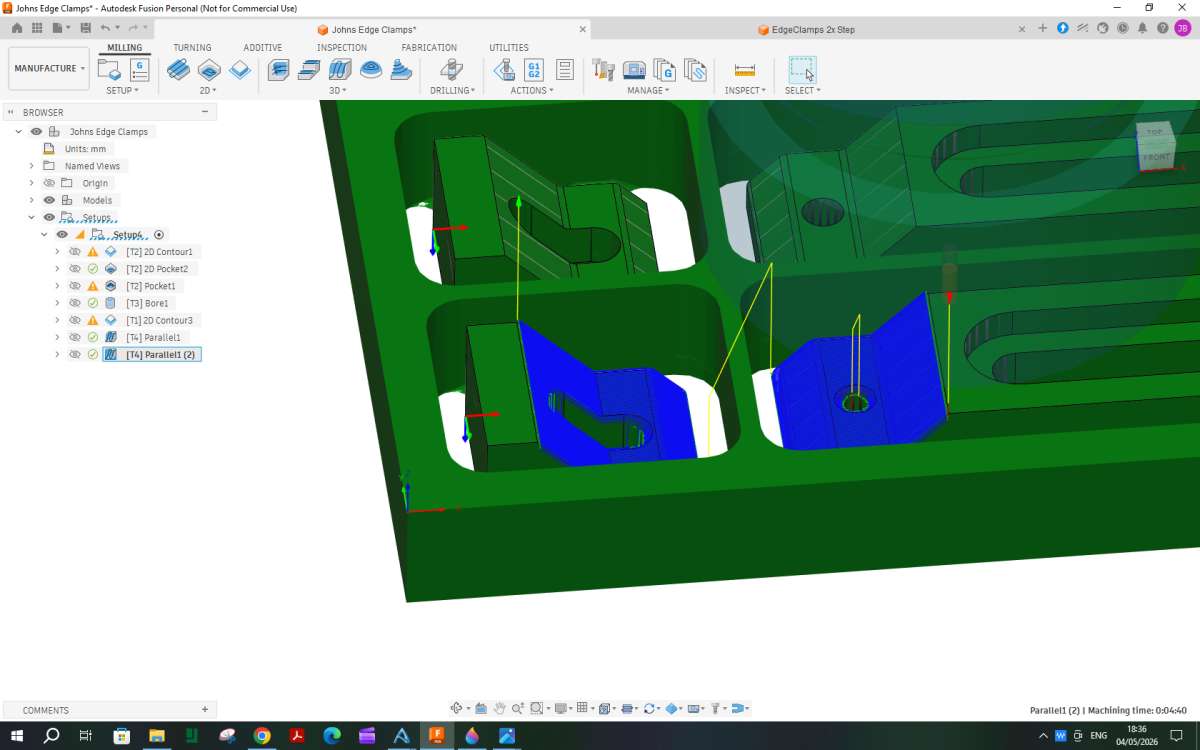1200x750 pixels.
Task: Activate the Pan hand tool
Action: coord(500,708)
